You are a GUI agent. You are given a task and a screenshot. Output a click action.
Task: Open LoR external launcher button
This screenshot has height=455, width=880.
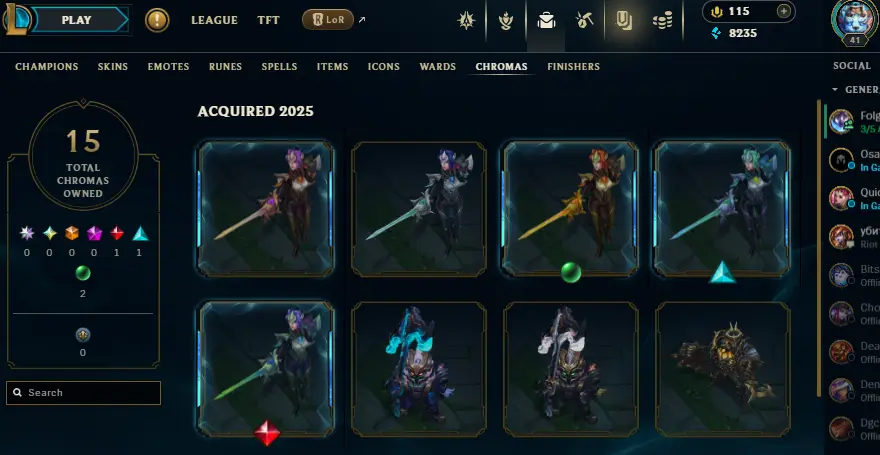pyautogui.click(x=328, y=20)
